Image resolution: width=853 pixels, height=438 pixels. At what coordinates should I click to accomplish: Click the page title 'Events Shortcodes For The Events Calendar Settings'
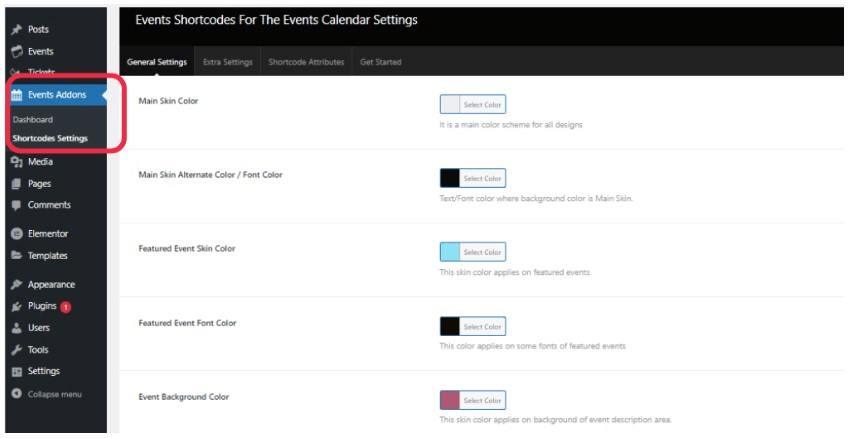click(276, 20)
